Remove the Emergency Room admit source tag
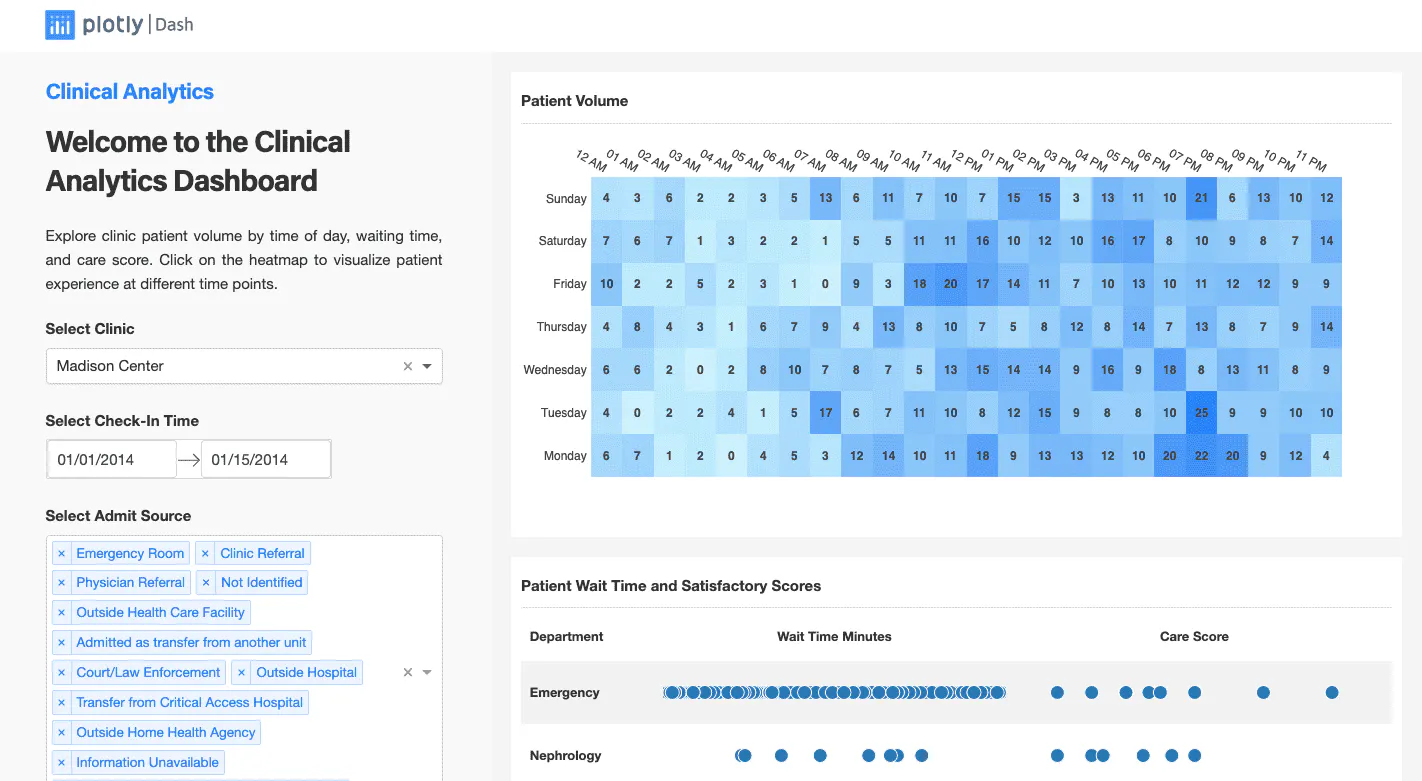Screen dimensions: 1422x781 tap(62, 553)
